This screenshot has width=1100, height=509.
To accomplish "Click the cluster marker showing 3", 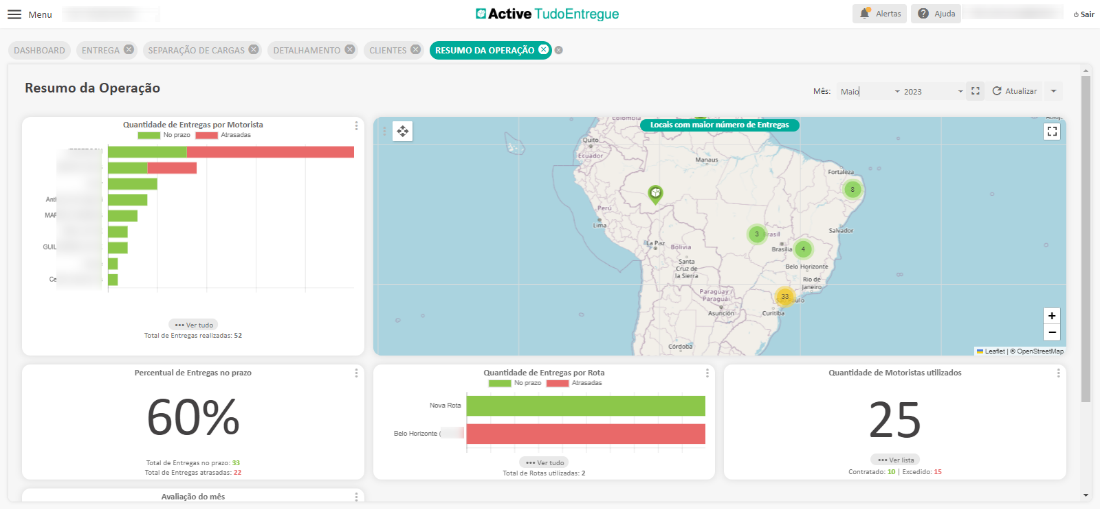I will (x=756, y=233).
